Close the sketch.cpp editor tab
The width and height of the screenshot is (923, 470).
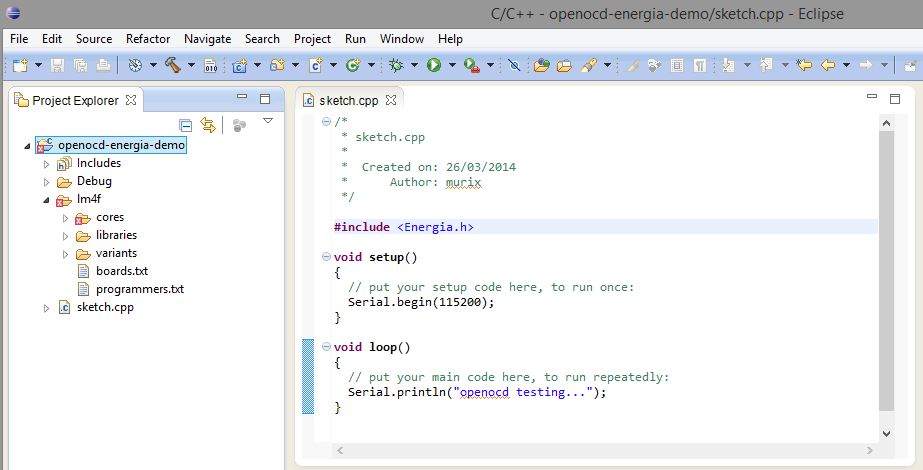coord(391,100)
